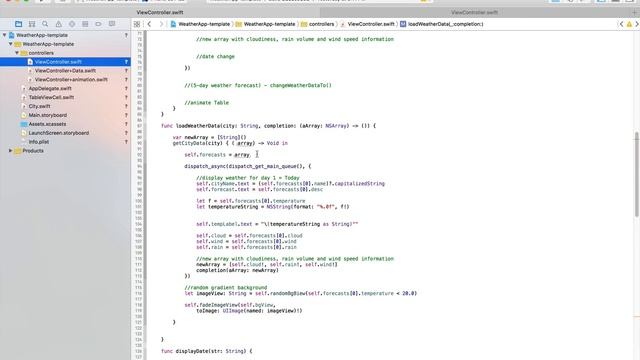Collapse the WeatherApp-template project root
Viewport: 640px width, 360px height.
point(4,35)
